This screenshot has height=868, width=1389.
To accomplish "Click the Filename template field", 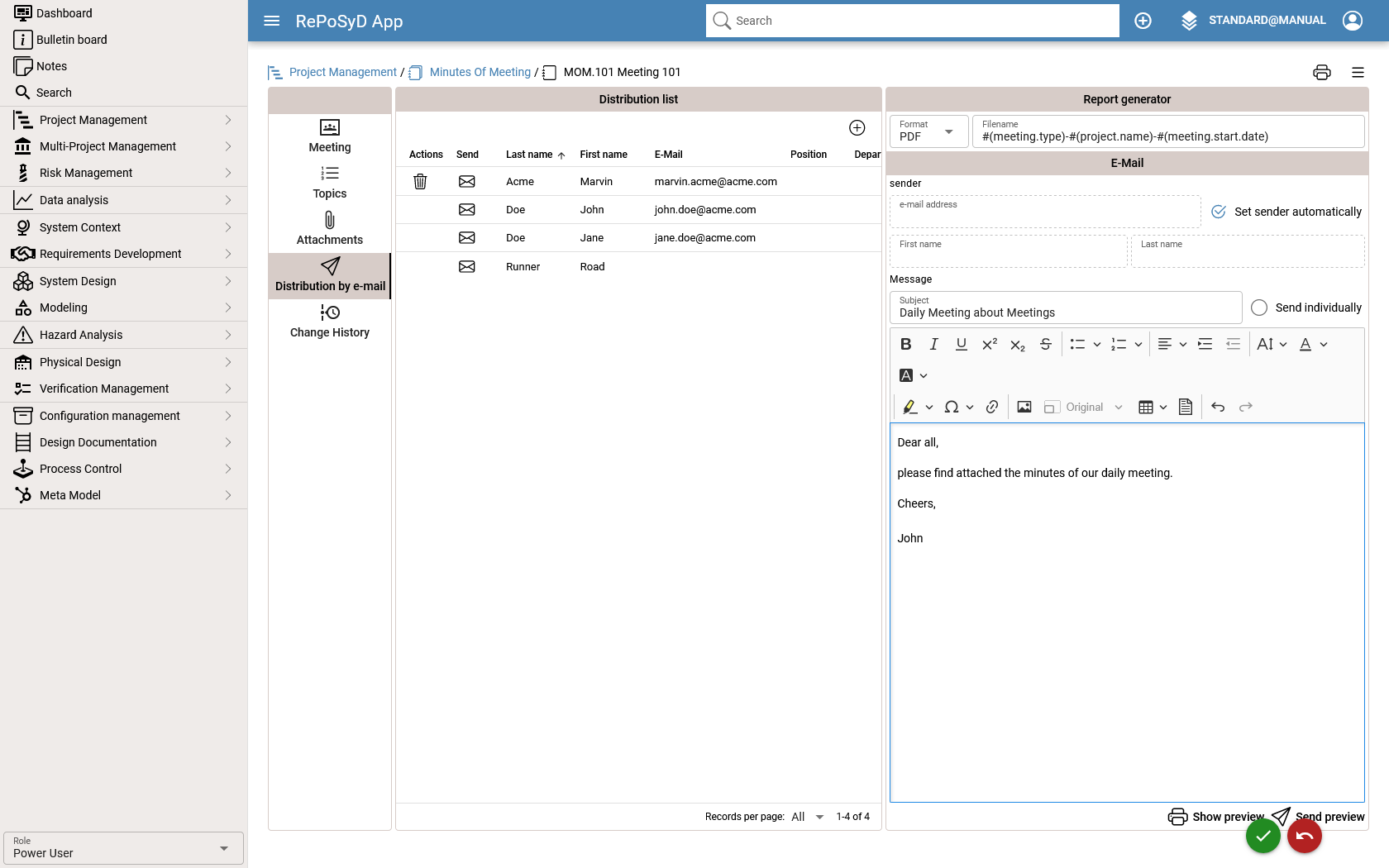I will (1168, 131).
